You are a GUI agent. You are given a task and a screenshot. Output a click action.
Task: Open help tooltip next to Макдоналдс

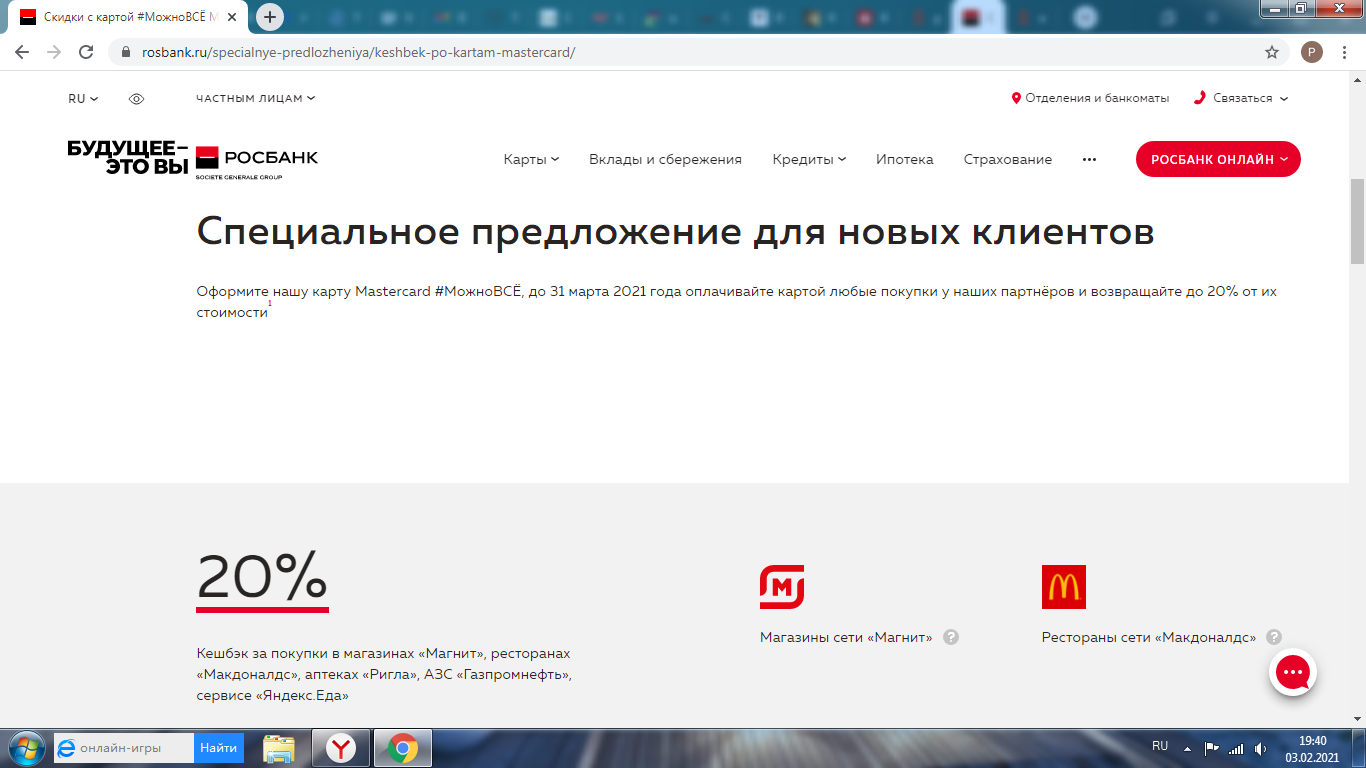pos(1274,637)
